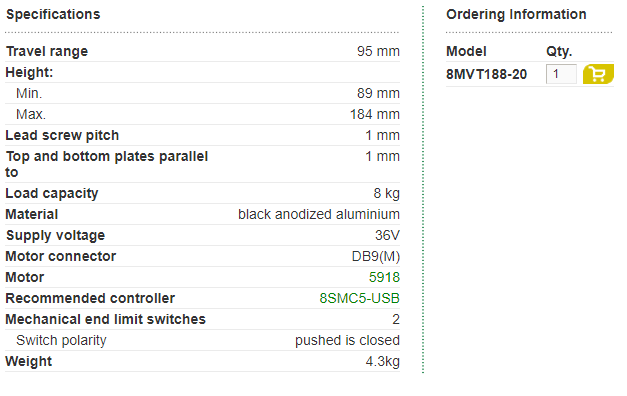Click the Load capacity 8 kg value
This screenshot has width=627, height=396.
pos(386,194)
